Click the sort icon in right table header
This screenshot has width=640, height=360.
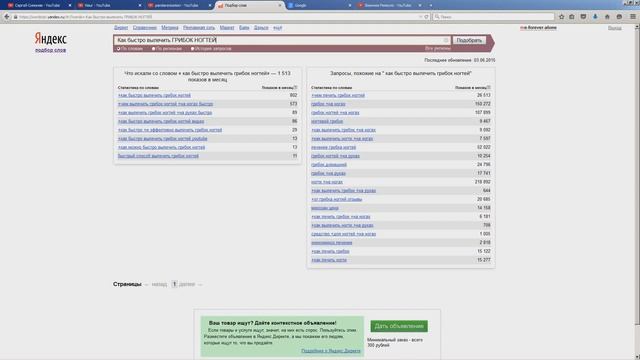(489, 87)
